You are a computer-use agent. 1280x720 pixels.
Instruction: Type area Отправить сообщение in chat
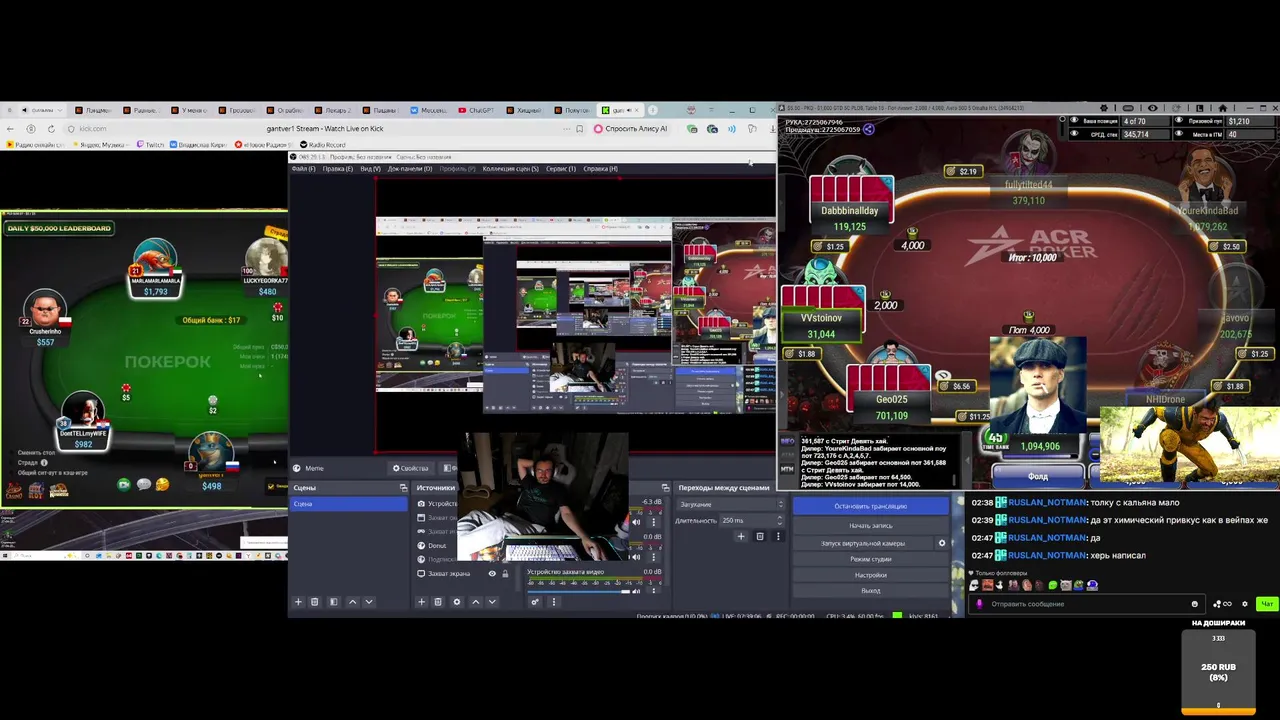coord(1085,604)
